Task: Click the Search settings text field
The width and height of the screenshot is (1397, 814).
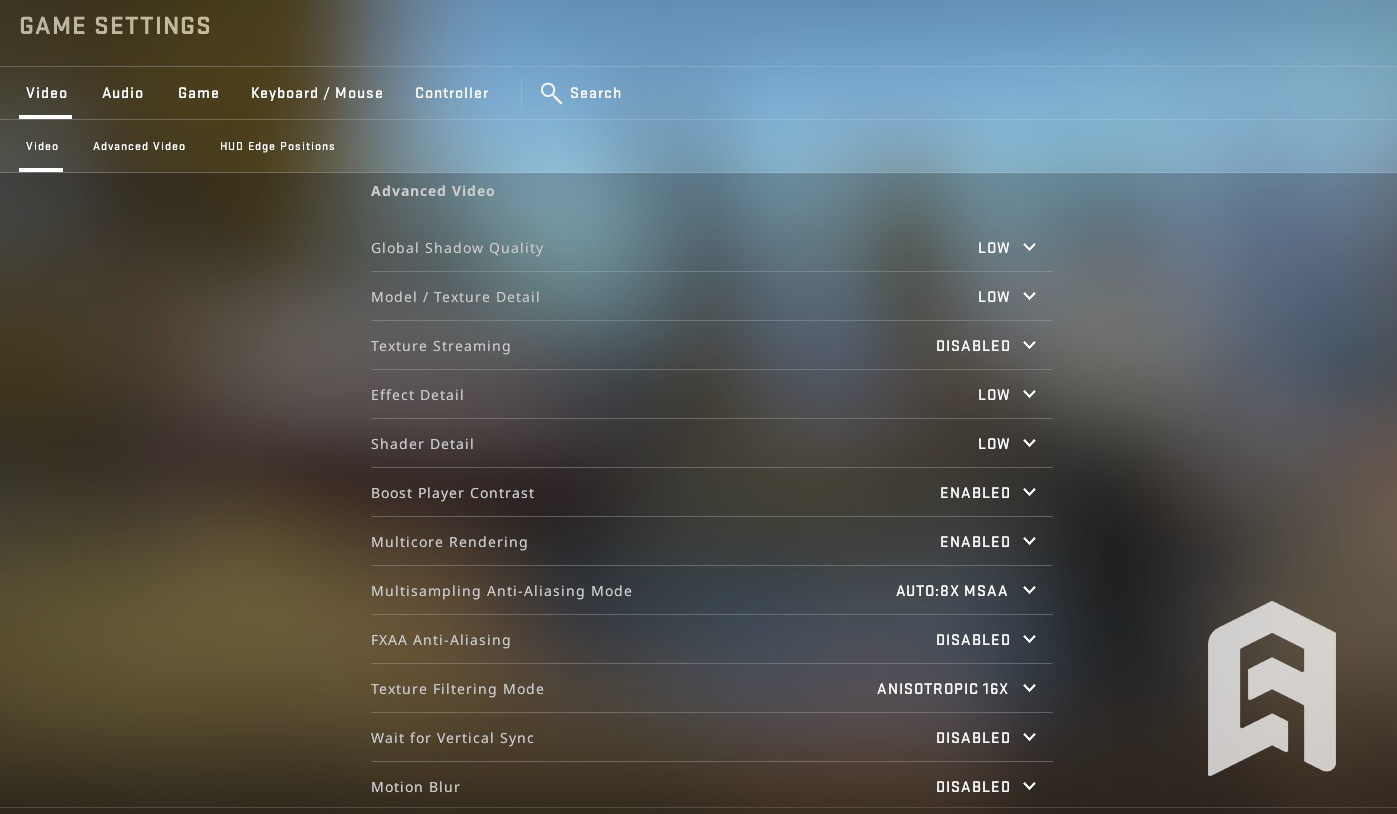Action: pyautogui.click(x=596, y=93)
